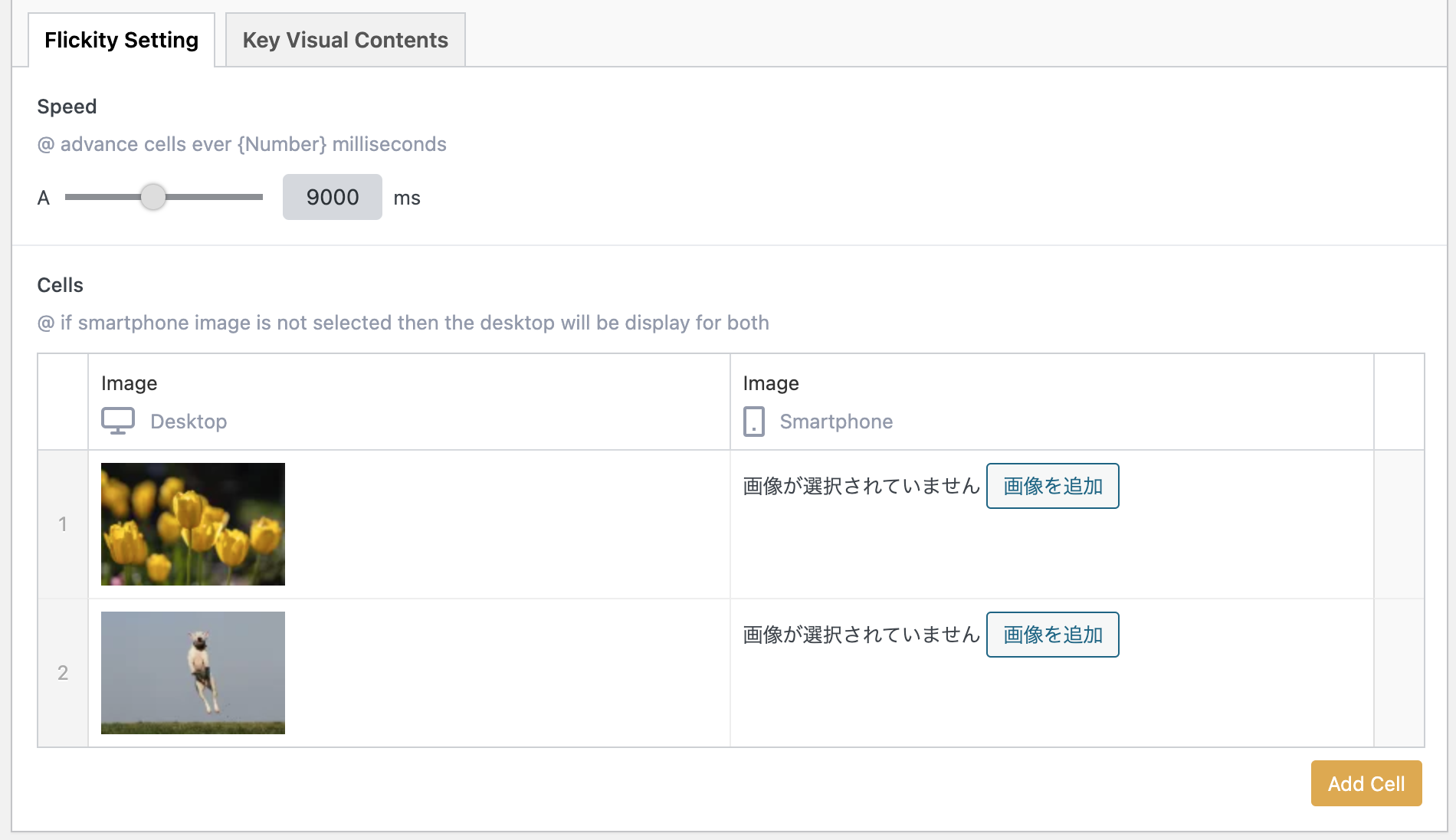Click the desktop monitor icon
The height and width of the screenshot is (840, 1456).
click(118, 421)
